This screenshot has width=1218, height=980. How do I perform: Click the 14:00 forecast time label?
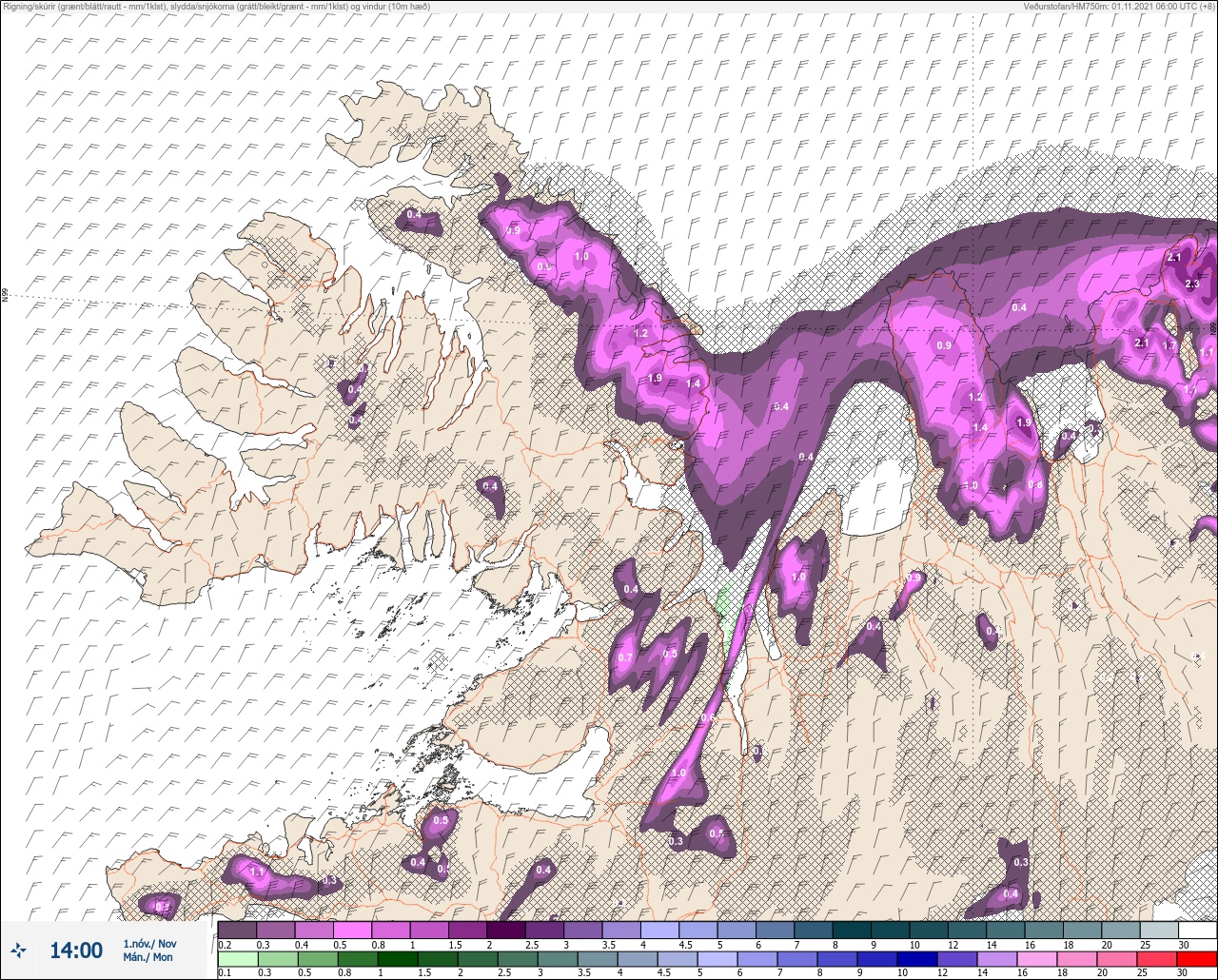[76, 950]
